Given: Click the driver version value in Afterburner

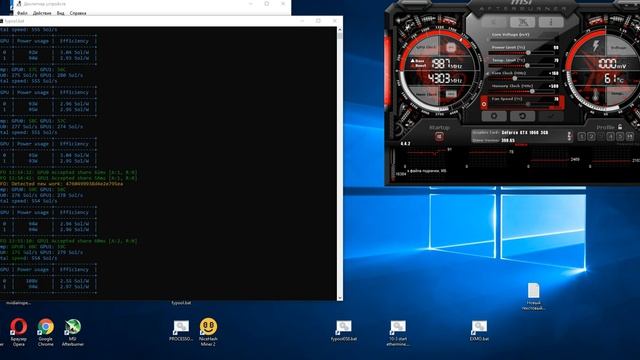Looking at the screenshot, I should [x=508, y=140].
